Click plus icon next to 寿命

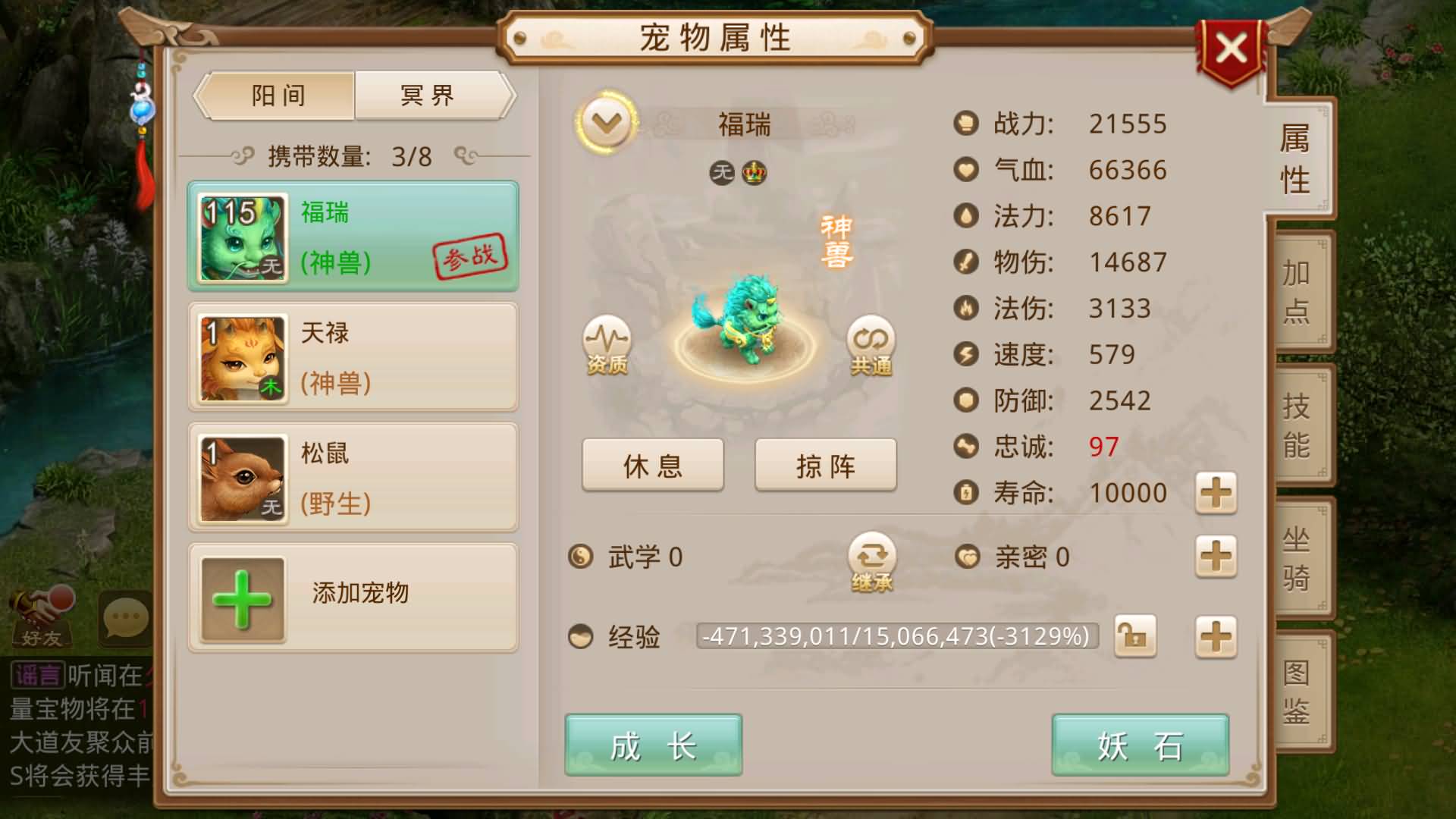(x=1216, y=494)
